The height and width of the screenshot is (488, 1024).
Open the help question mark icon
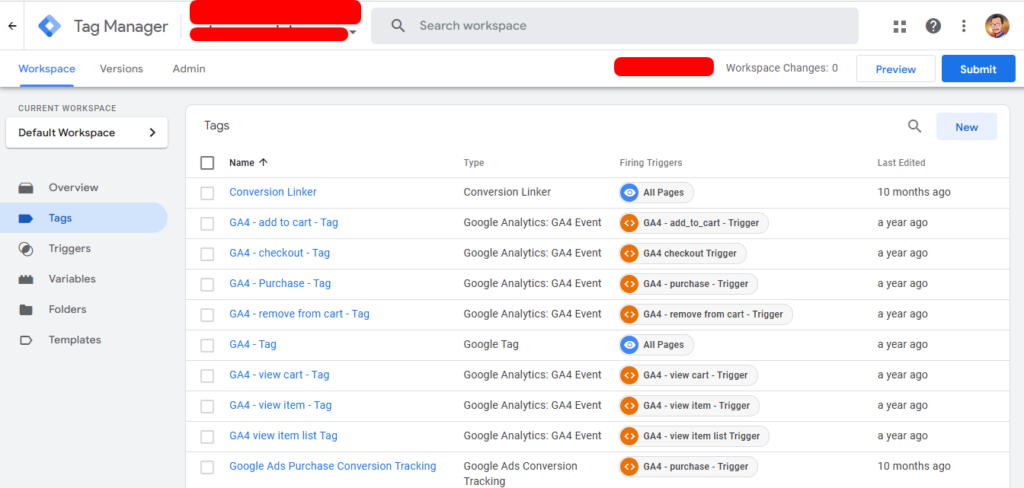pos(933,26)
